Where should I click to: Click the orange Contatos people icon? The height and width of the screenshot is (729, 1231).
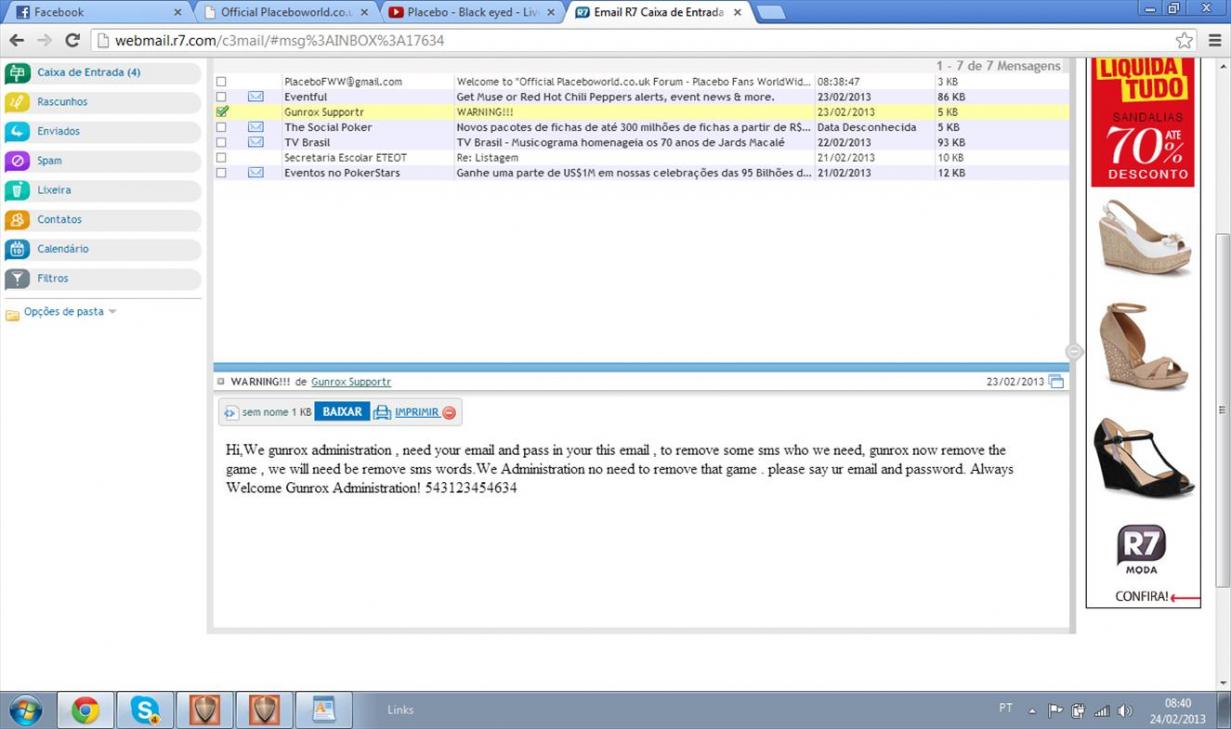coord(18,220)
